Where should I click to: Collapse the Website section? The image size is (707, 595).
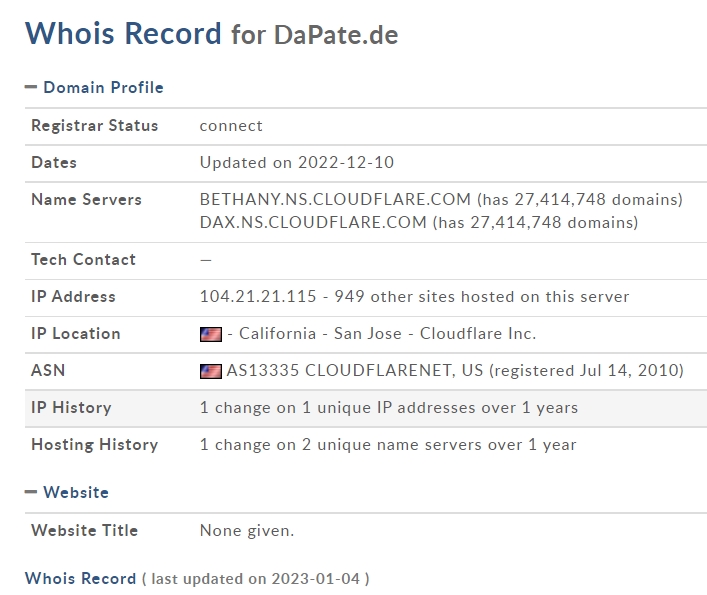(31, 492)
